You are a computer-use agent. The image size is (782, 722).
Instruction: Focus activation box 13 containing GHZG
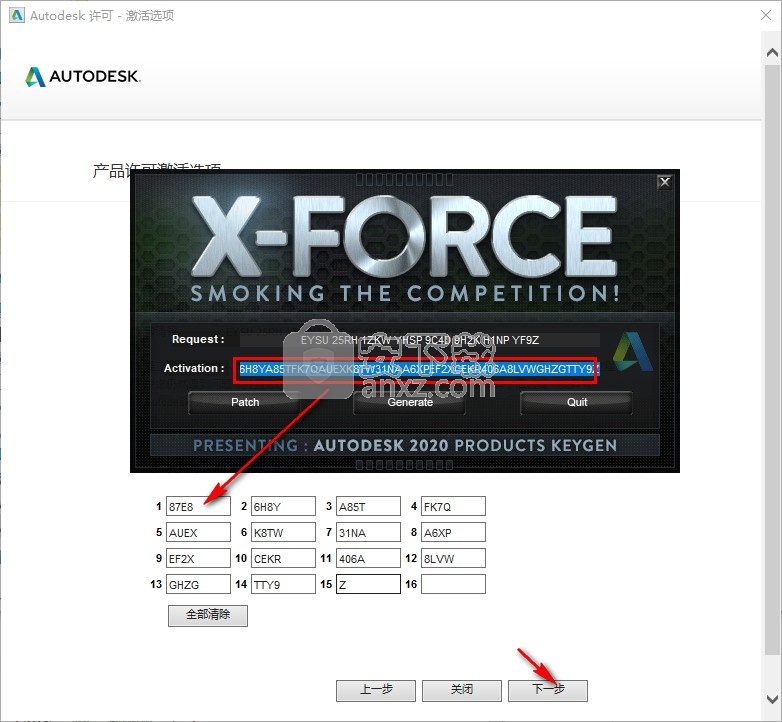click(198, 584)
